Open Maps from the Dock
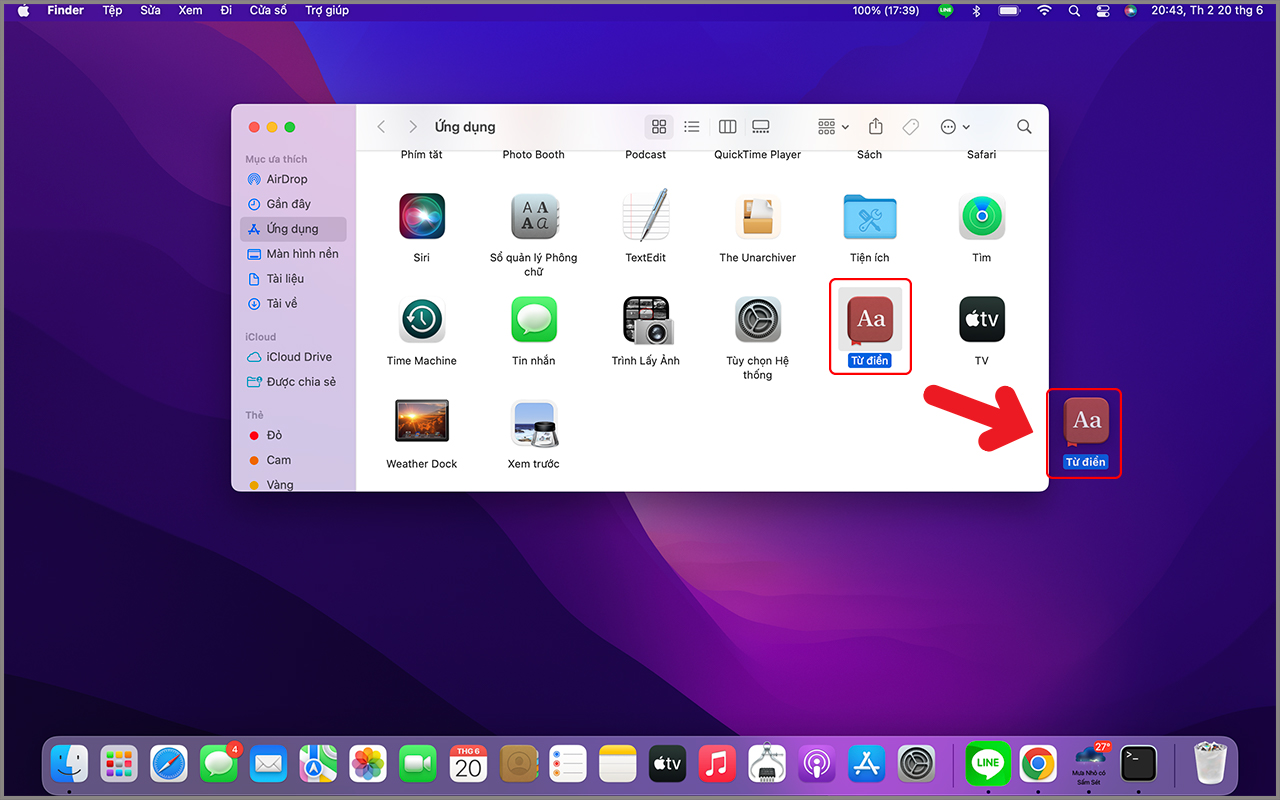 319,765
